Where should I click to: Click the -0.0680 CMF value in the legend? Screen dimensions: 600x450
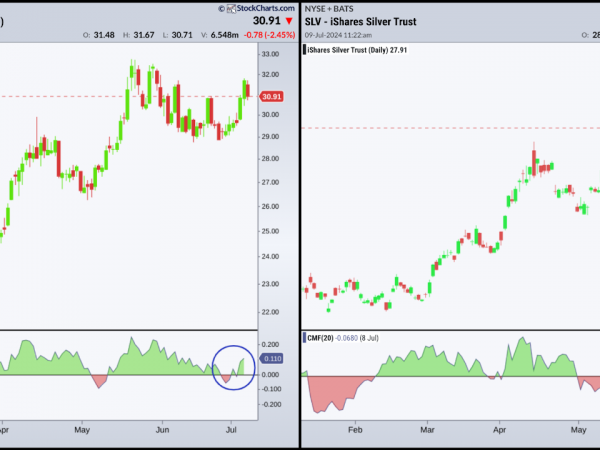346,338
